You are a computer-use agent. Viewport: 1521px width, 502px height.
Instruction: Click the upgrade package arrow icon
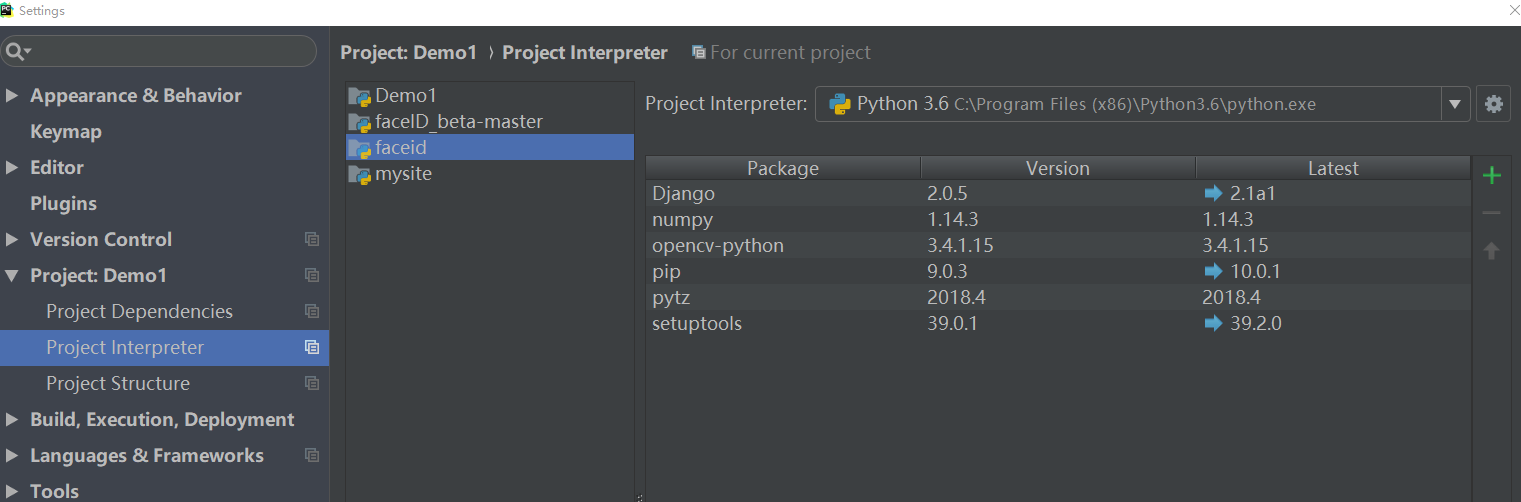tap(1492, 250)
